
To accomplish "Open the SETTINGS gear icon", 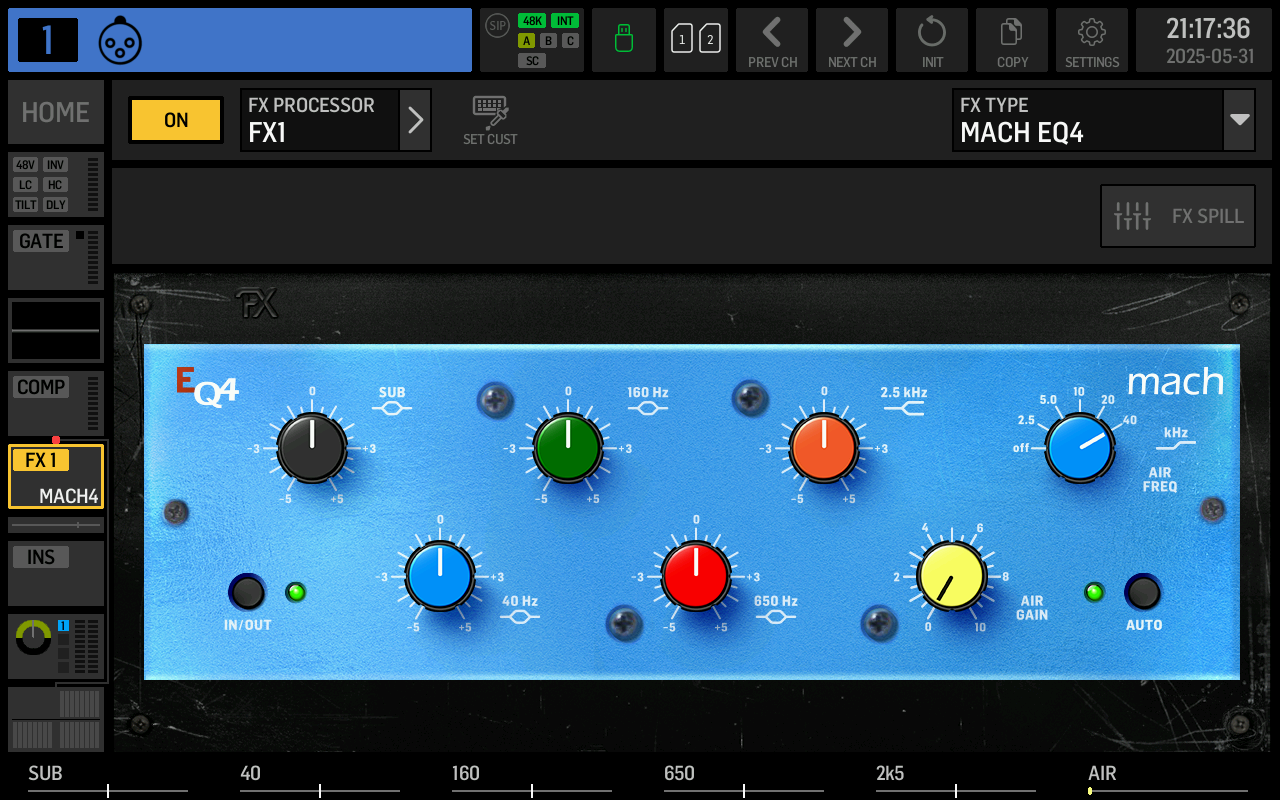I will coord(1091,40).
